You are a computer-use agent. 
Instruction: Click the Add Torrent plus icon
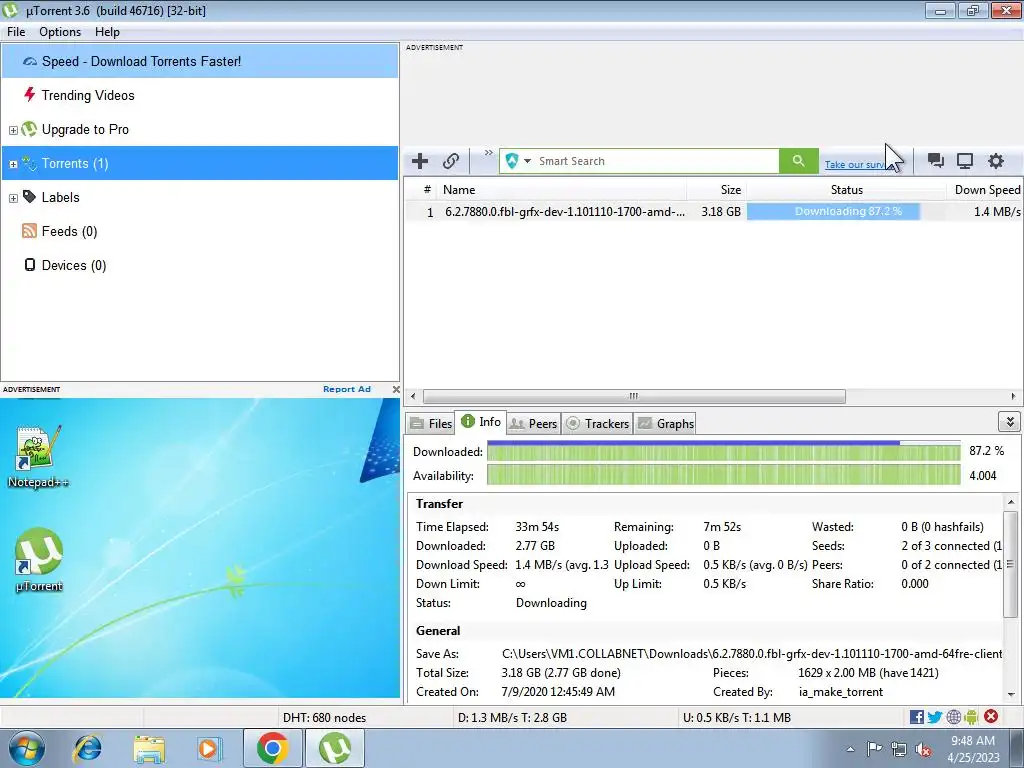point(420,161)
